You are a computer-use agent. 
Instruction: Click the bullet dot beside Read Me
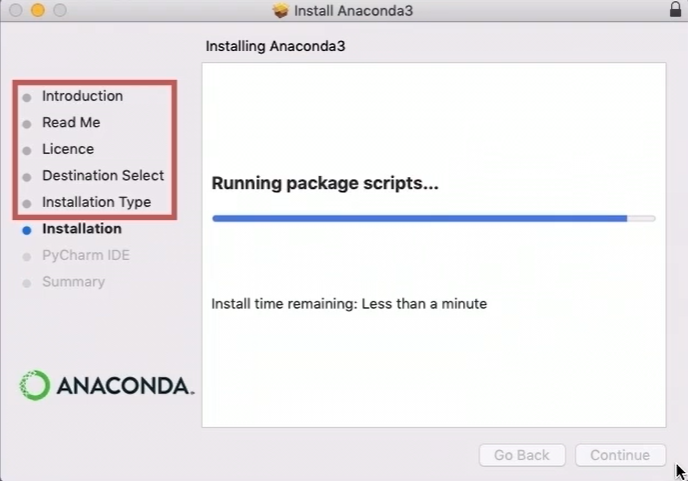pyautogui.click(x=27, y=123)
